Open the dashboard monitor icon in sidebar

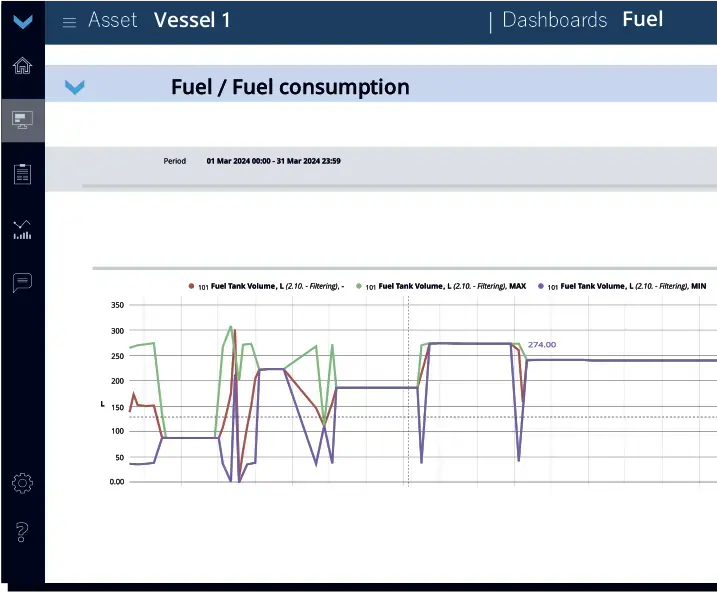(x=22, y=121)
